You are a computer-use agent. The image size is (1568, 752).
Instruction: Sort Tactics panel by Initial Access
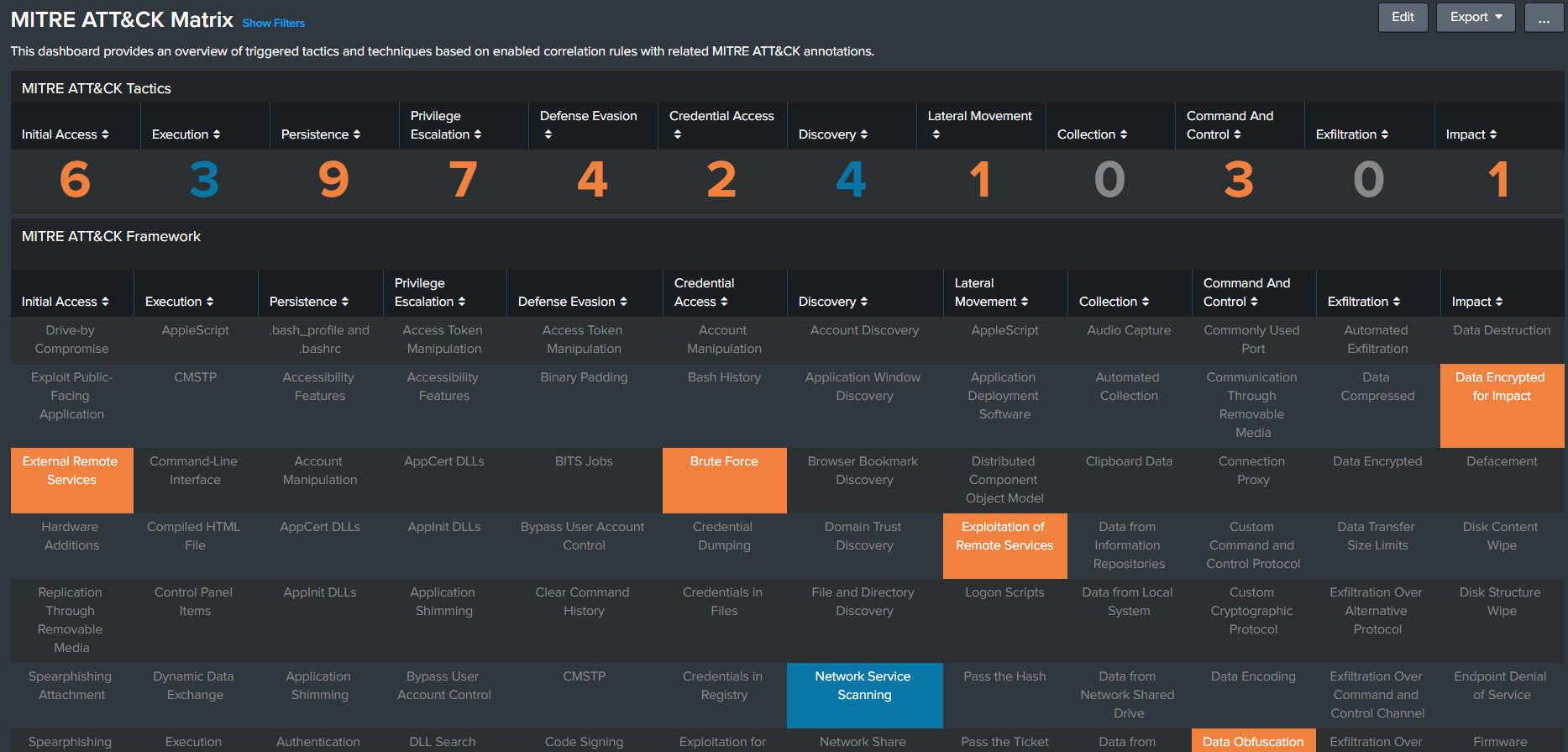[x=66, y=134]
